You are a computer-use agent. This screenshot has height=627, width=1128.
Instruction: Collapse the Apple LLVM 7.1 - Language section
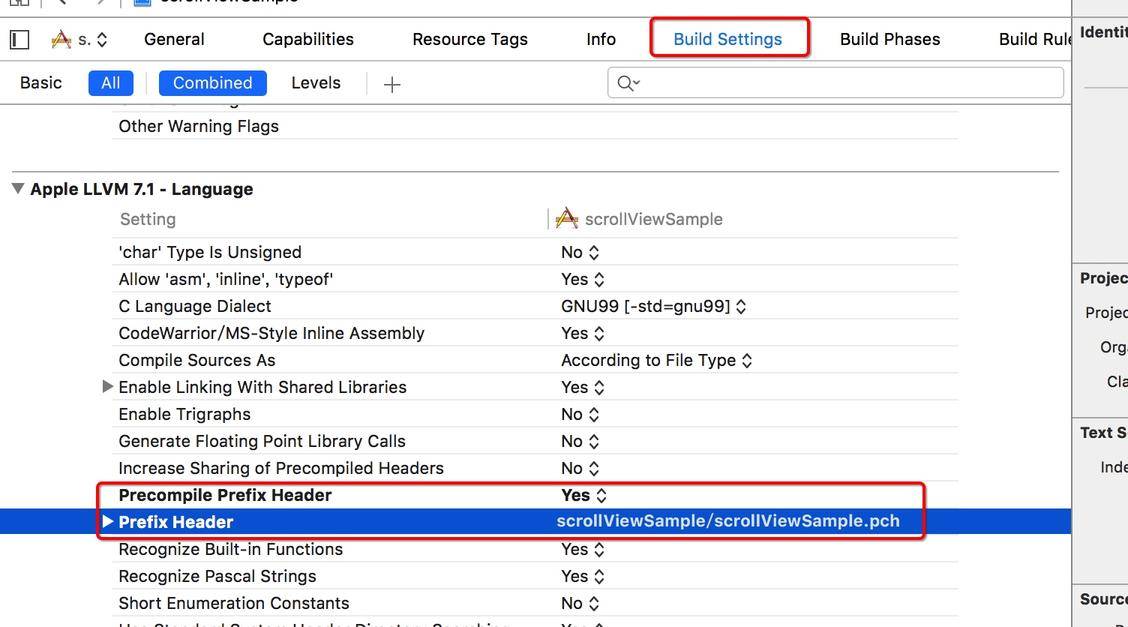(x=18, y=188)
